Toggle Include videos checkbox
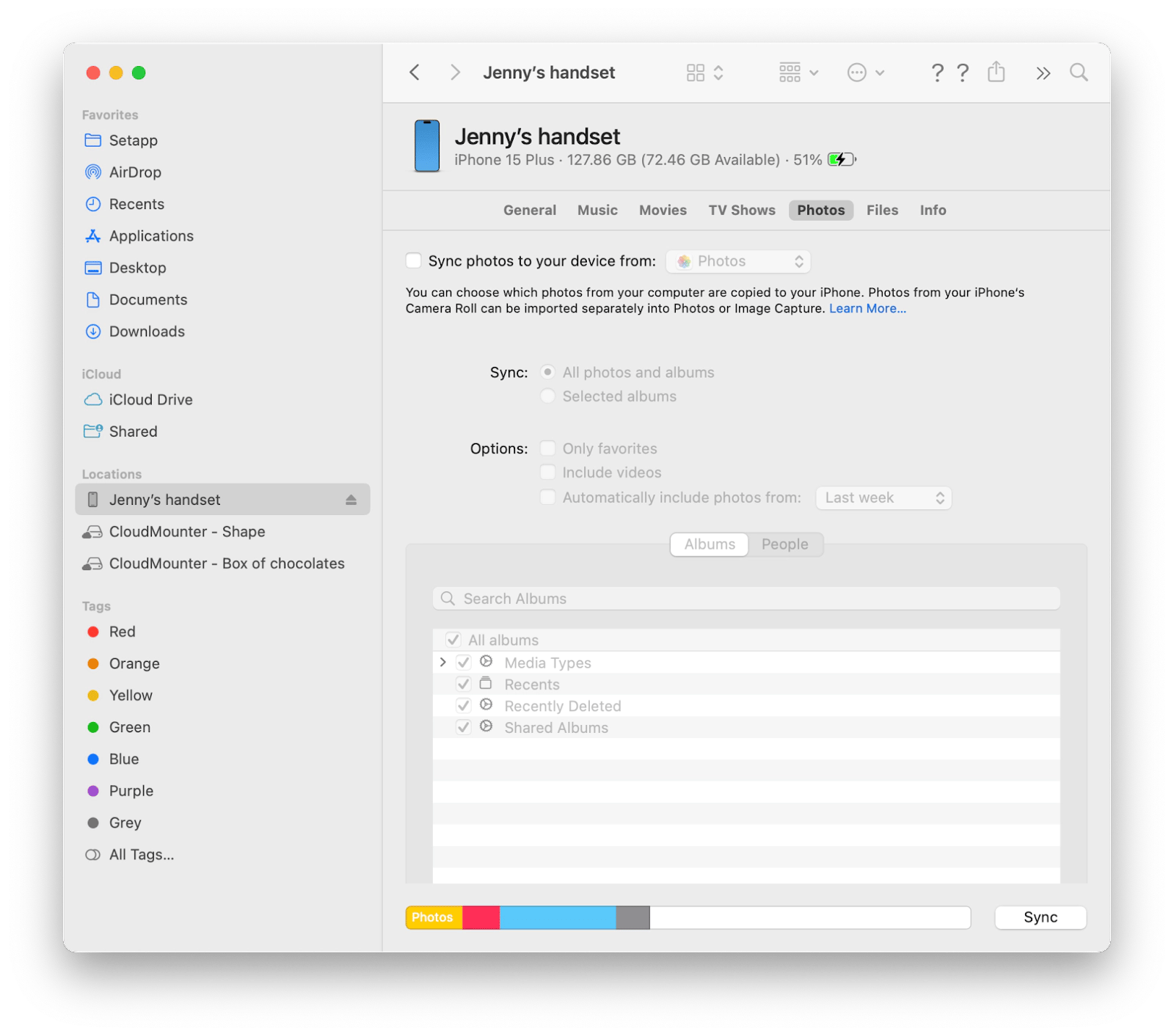 click(x=547, y=473)
